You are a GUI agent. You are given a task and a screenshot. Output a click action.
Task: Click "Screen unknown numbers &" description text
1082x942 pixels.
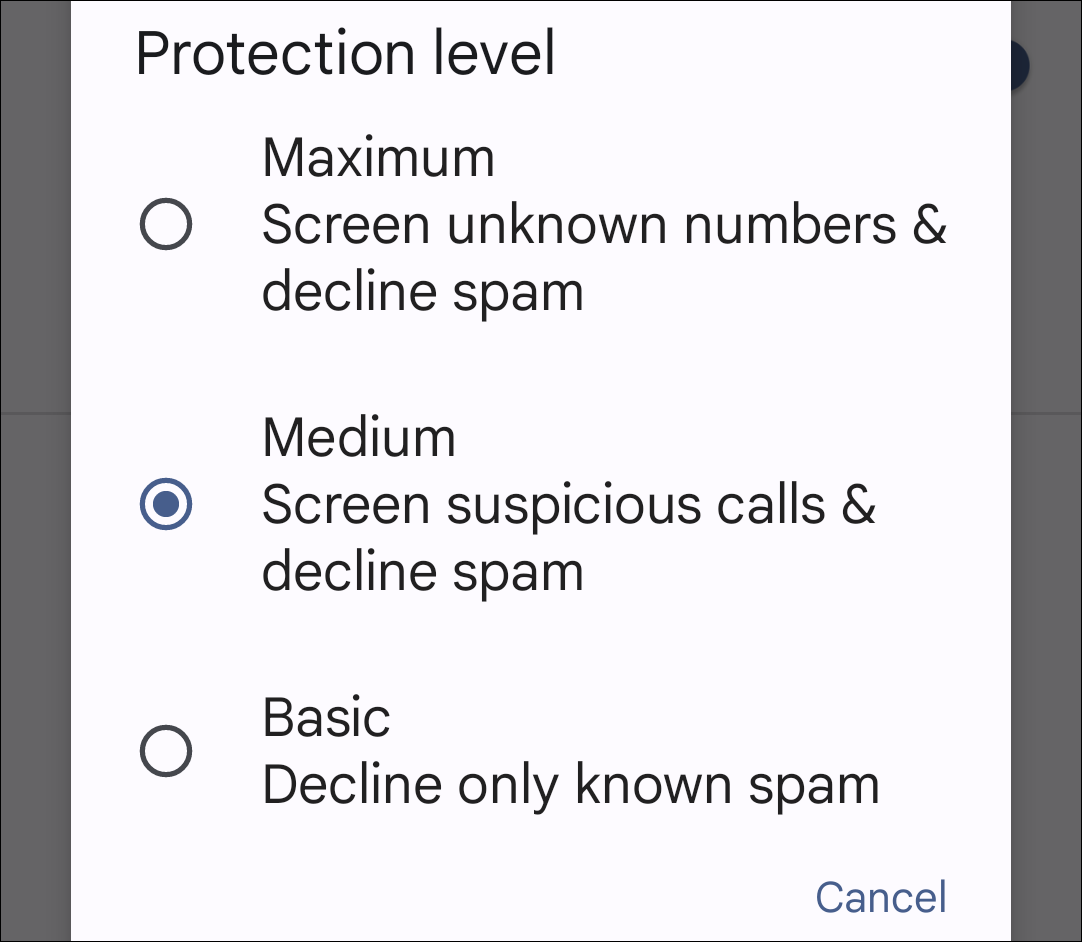point(603,226)
